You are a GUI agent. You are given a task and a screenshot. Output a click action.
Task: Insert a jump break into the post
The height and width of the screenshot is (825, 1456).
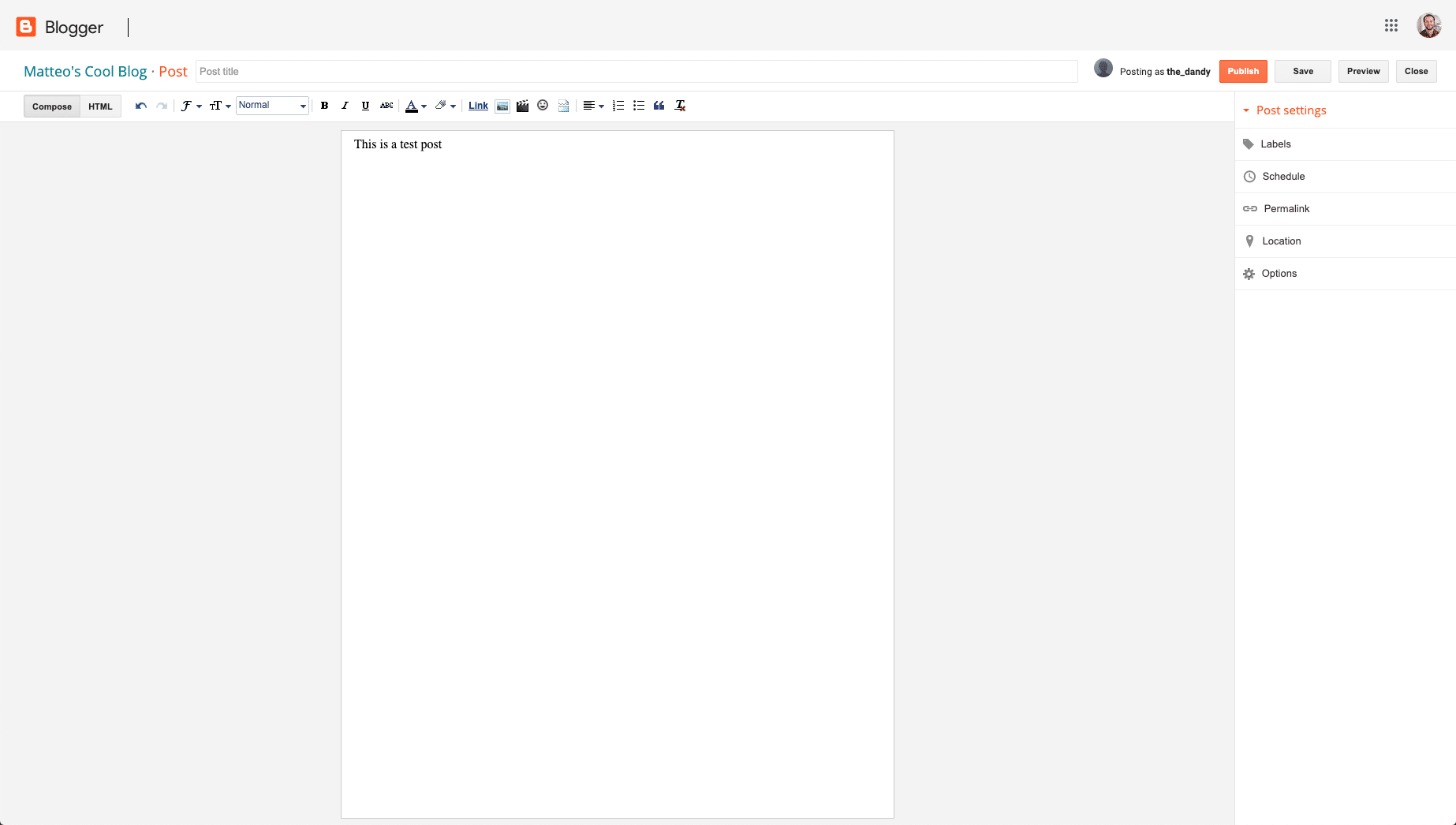click(x=563, y=105)
